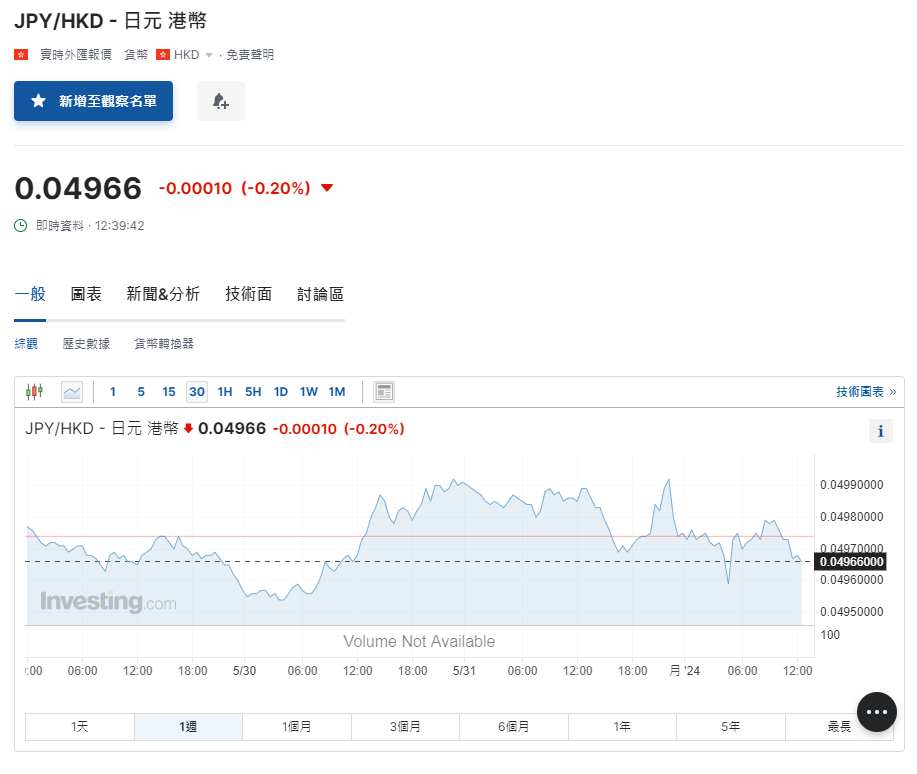Click the highlighted 0.04966000 price axis label
The height and width of the screenshot is (774, 917).
tap(851, 561)
